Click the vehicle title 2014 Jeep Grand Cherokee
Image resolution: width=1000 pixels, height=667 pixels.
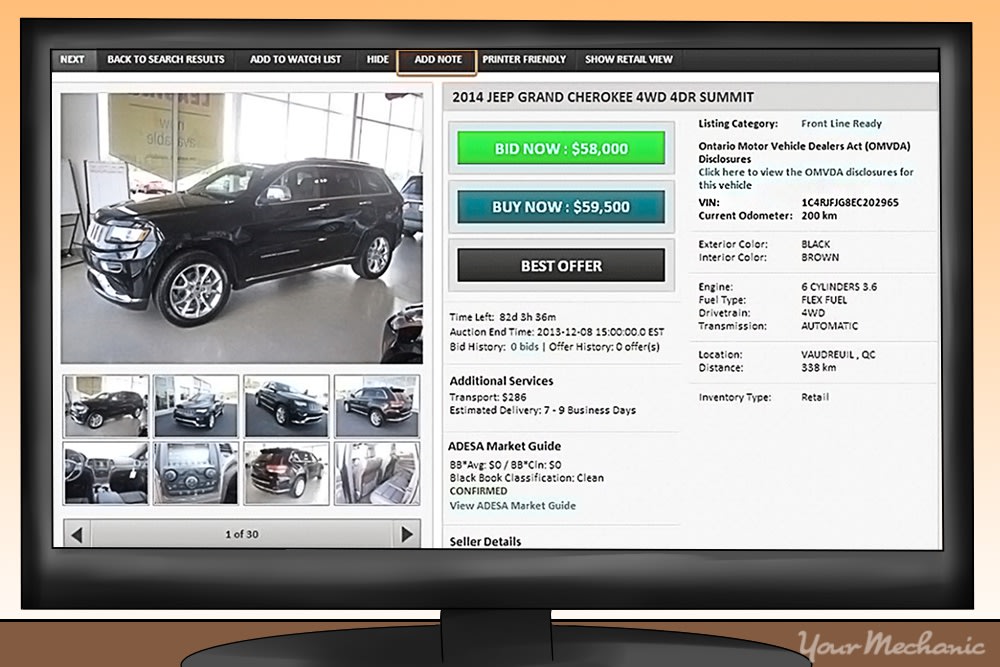click(603, 98)
